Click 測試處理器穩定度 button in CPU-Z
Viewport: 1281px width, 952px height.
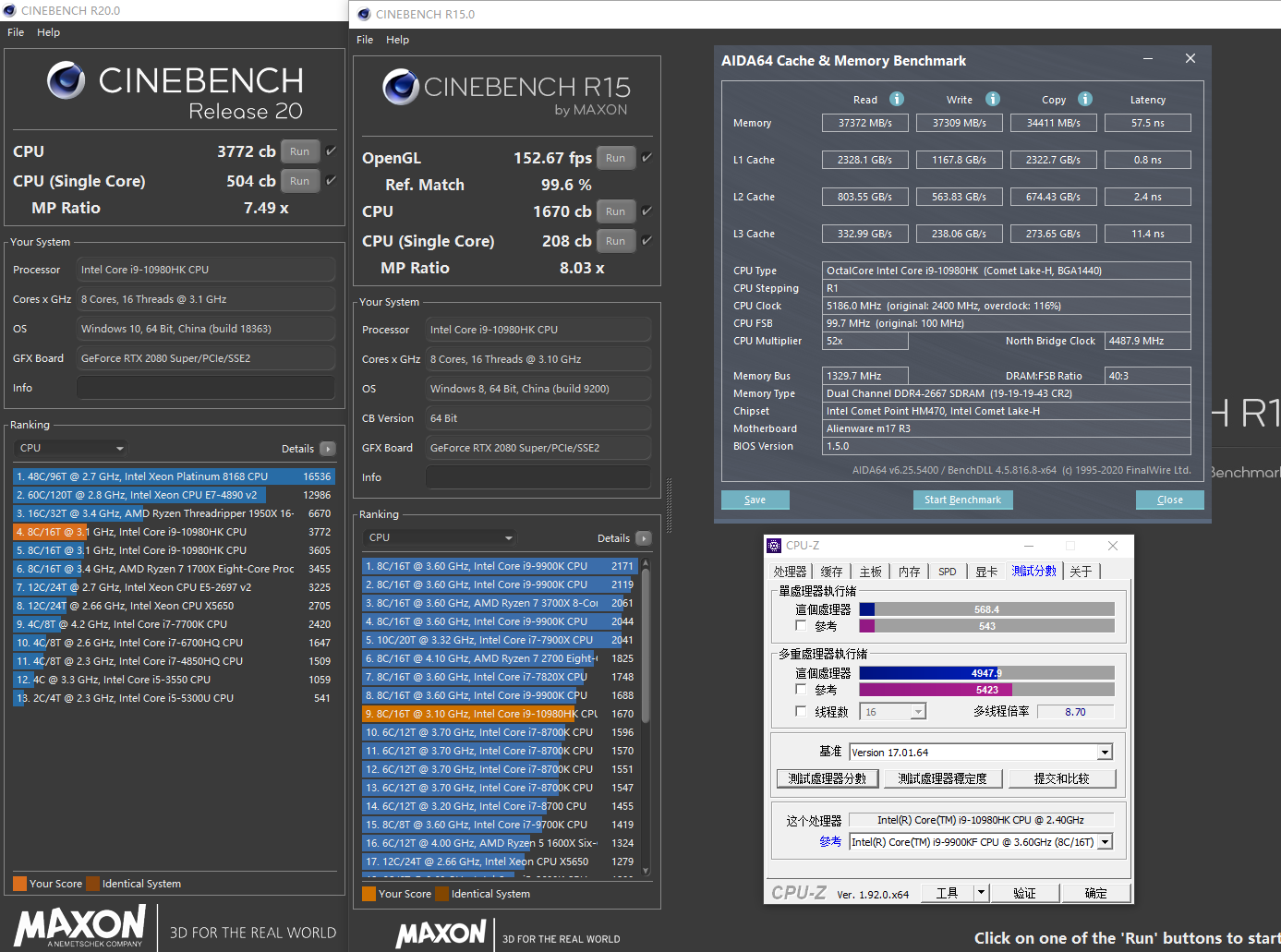click(943, 778)
